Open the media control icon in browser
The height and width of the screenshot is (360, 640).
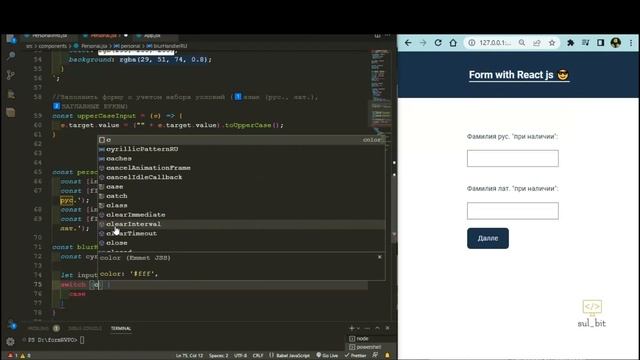click(585, 42)
